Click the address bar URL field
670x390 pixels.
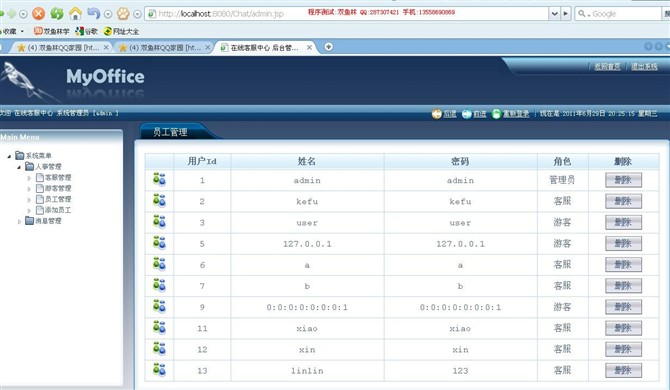(x=347, y=14)
